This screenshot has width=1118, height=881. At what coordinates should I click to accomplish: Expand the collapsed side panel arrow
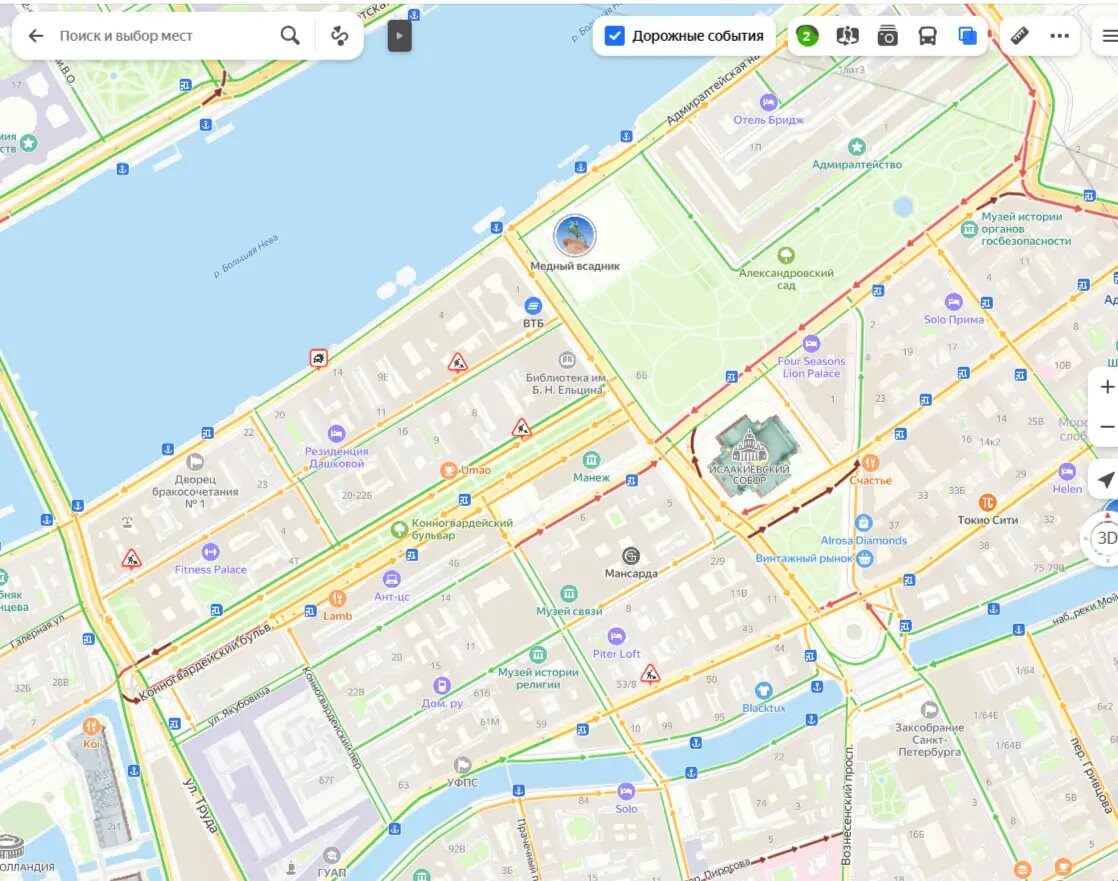coord(399,36)
